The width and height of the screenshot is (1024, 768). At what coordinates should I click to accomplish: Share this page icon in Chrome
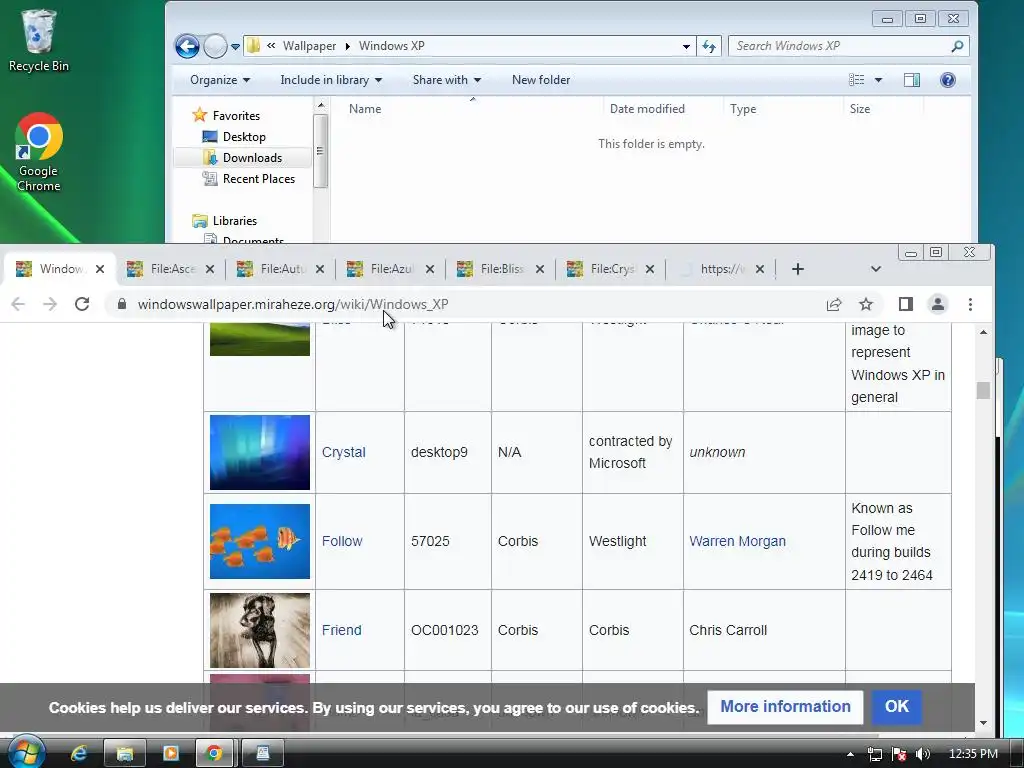pos(834,304)
